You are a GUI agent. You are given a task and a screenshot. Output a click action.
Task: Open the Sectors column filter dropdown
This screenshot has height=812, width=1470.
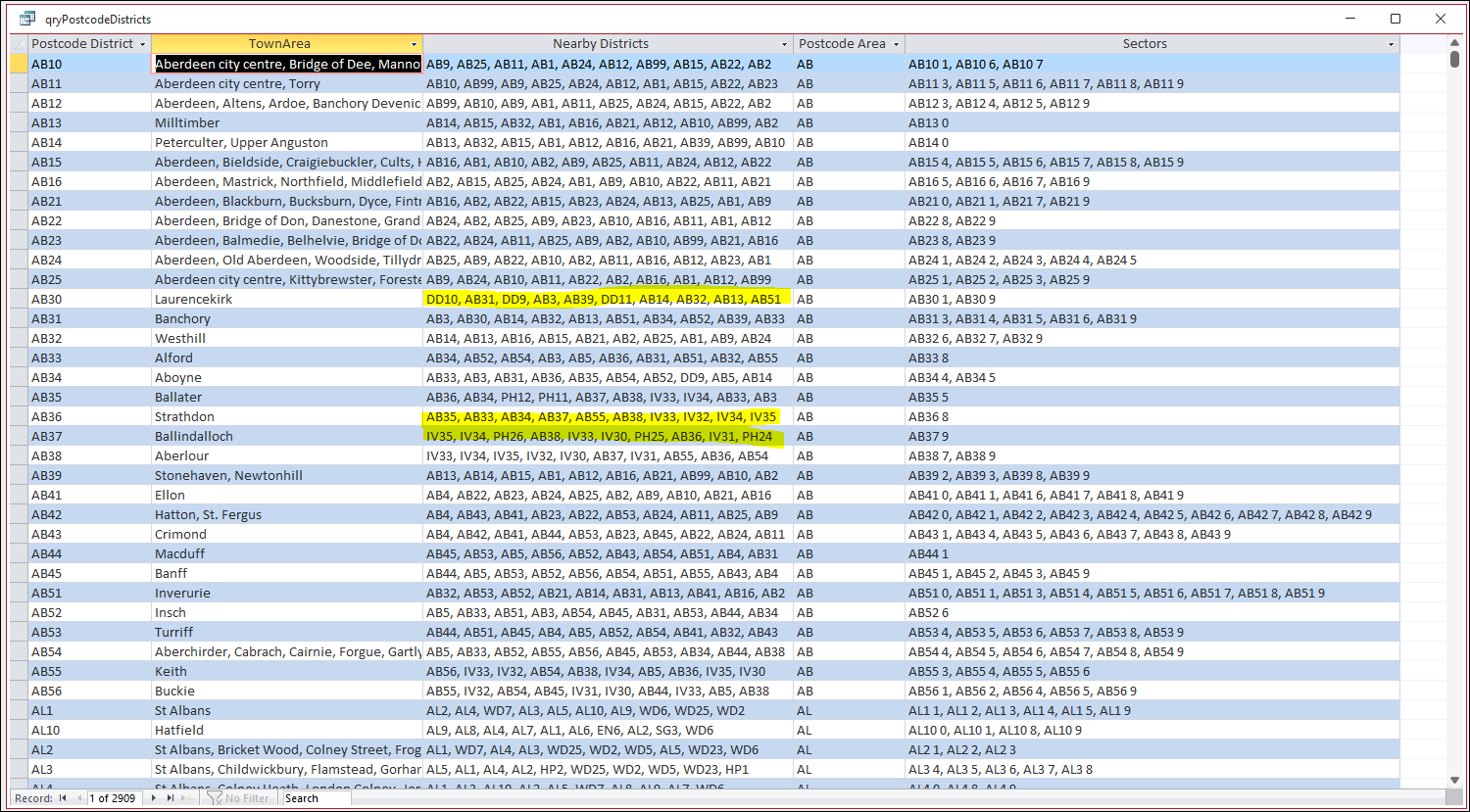click(1391, 44)
